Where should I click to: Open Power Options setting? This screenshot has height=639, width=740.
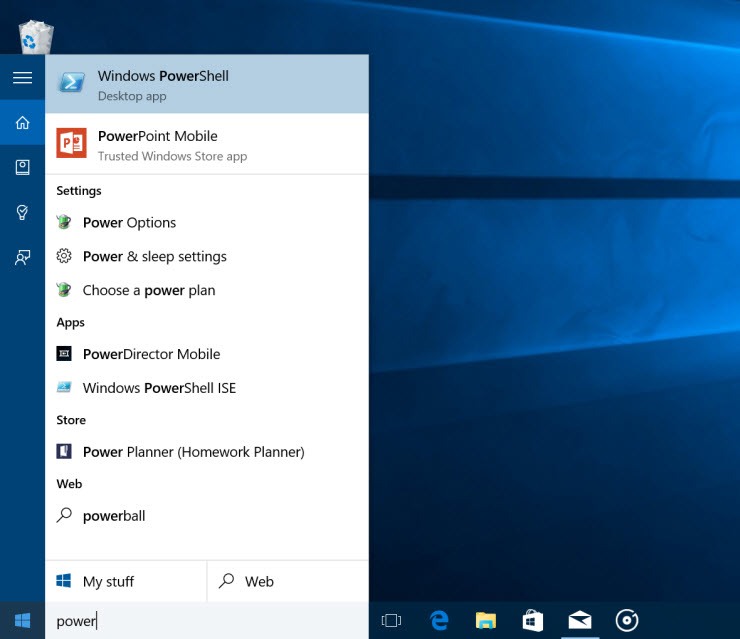click(129, 223)
